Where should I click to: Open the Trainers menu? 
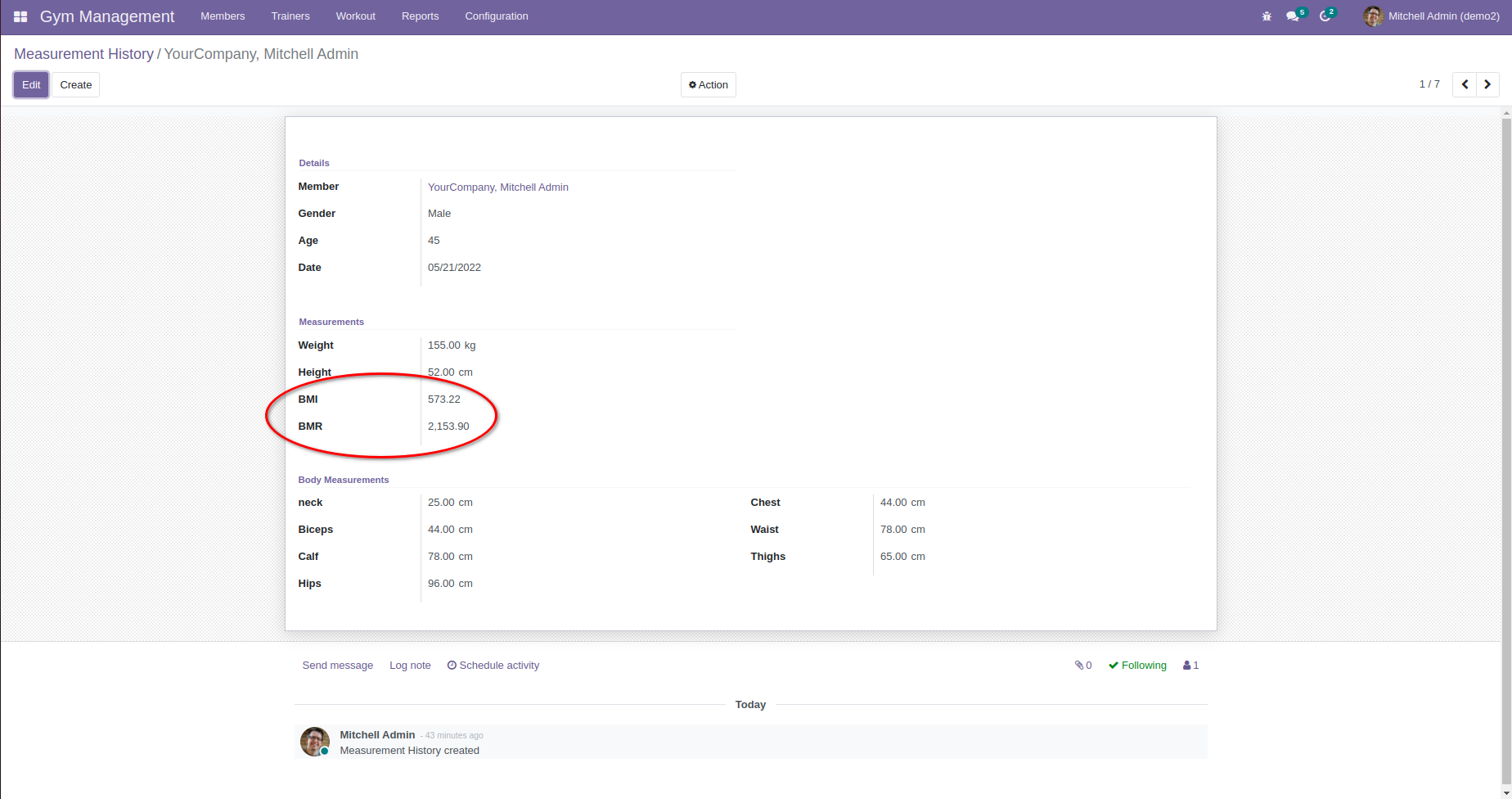290,16
